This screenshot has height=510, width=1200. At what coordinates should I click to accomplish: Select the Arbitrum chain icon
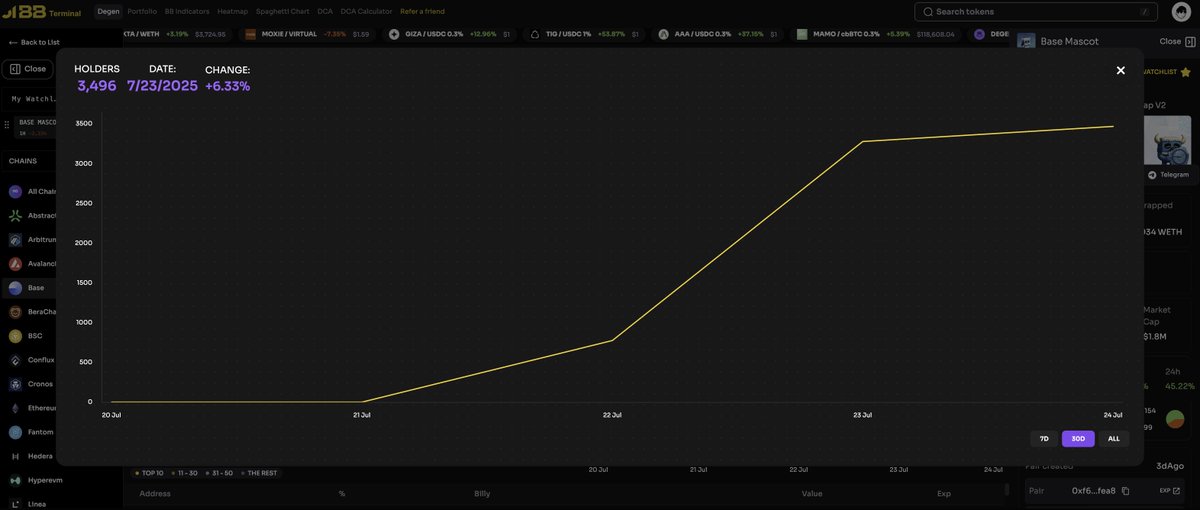pos(15,240)
